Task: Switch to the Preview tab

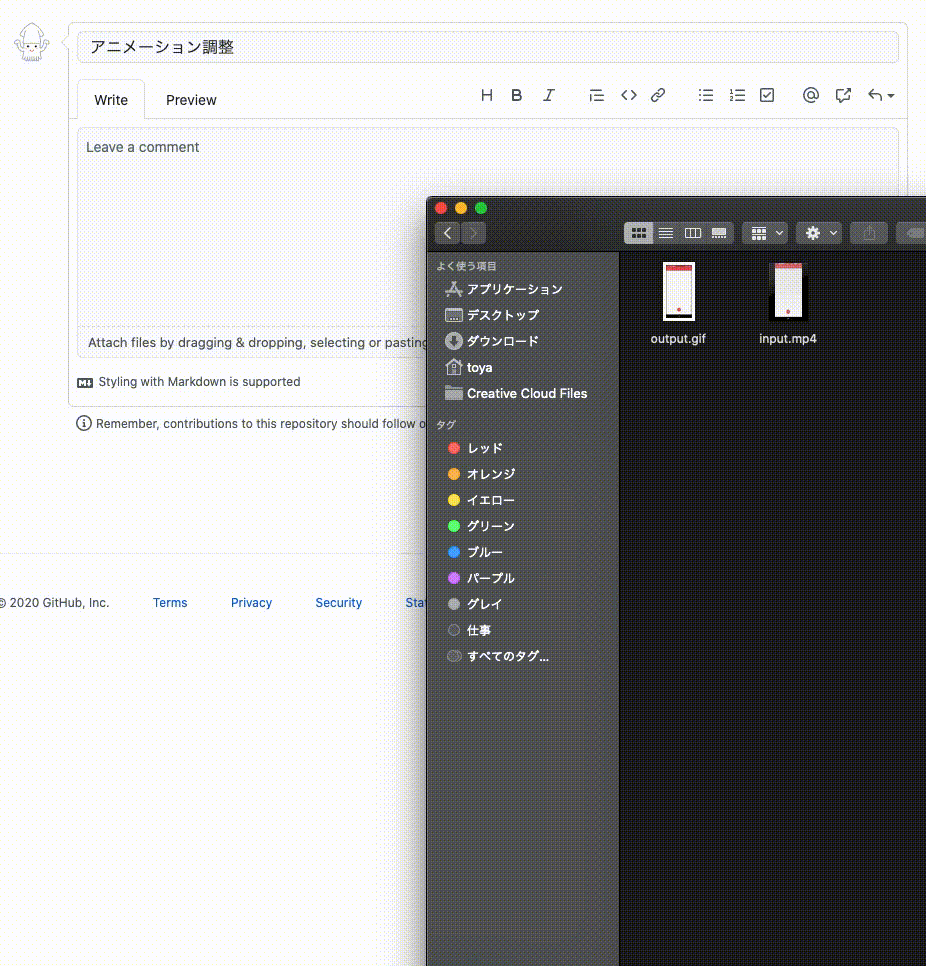Action: click(x=191, y=100)
